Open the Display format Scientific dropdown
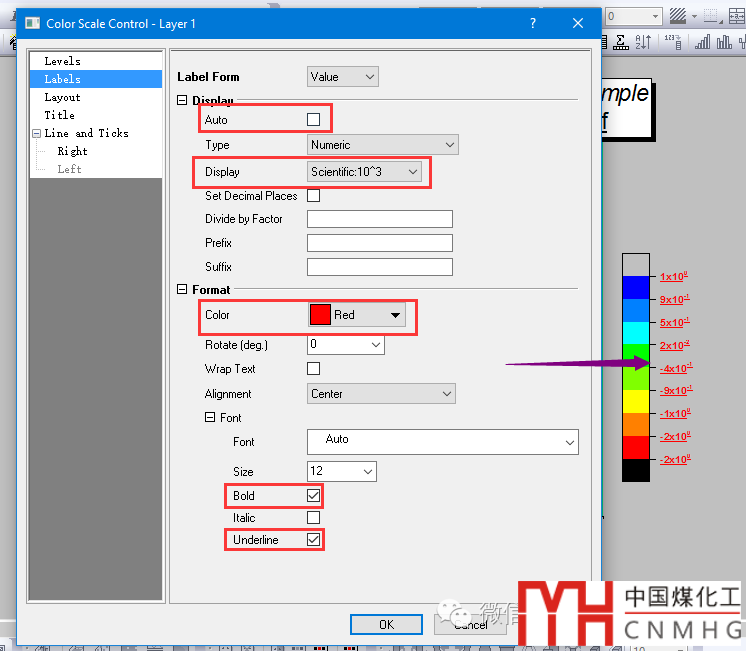 365,172
